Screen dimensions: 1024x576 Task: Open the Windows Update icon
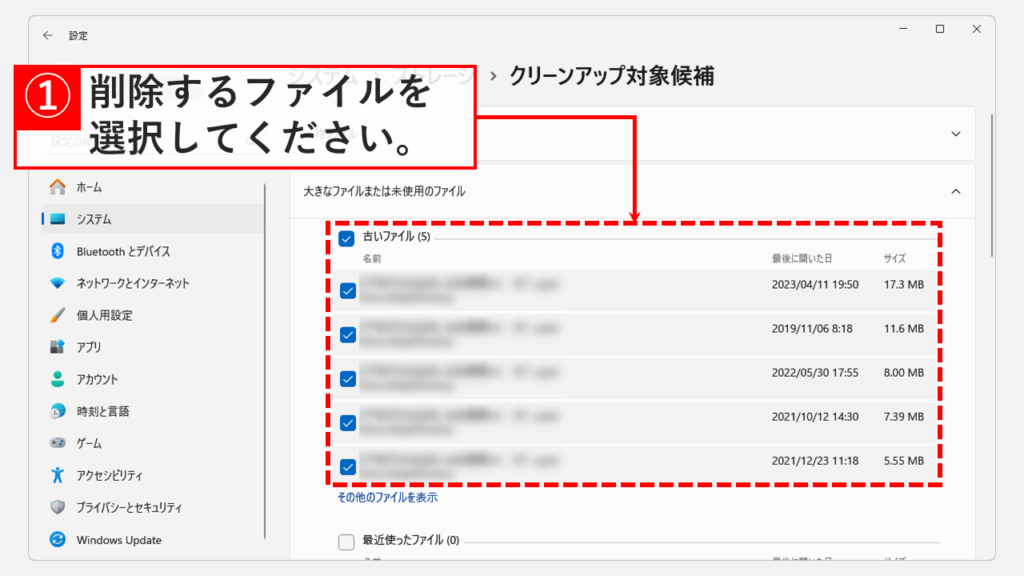click(57, 540)
